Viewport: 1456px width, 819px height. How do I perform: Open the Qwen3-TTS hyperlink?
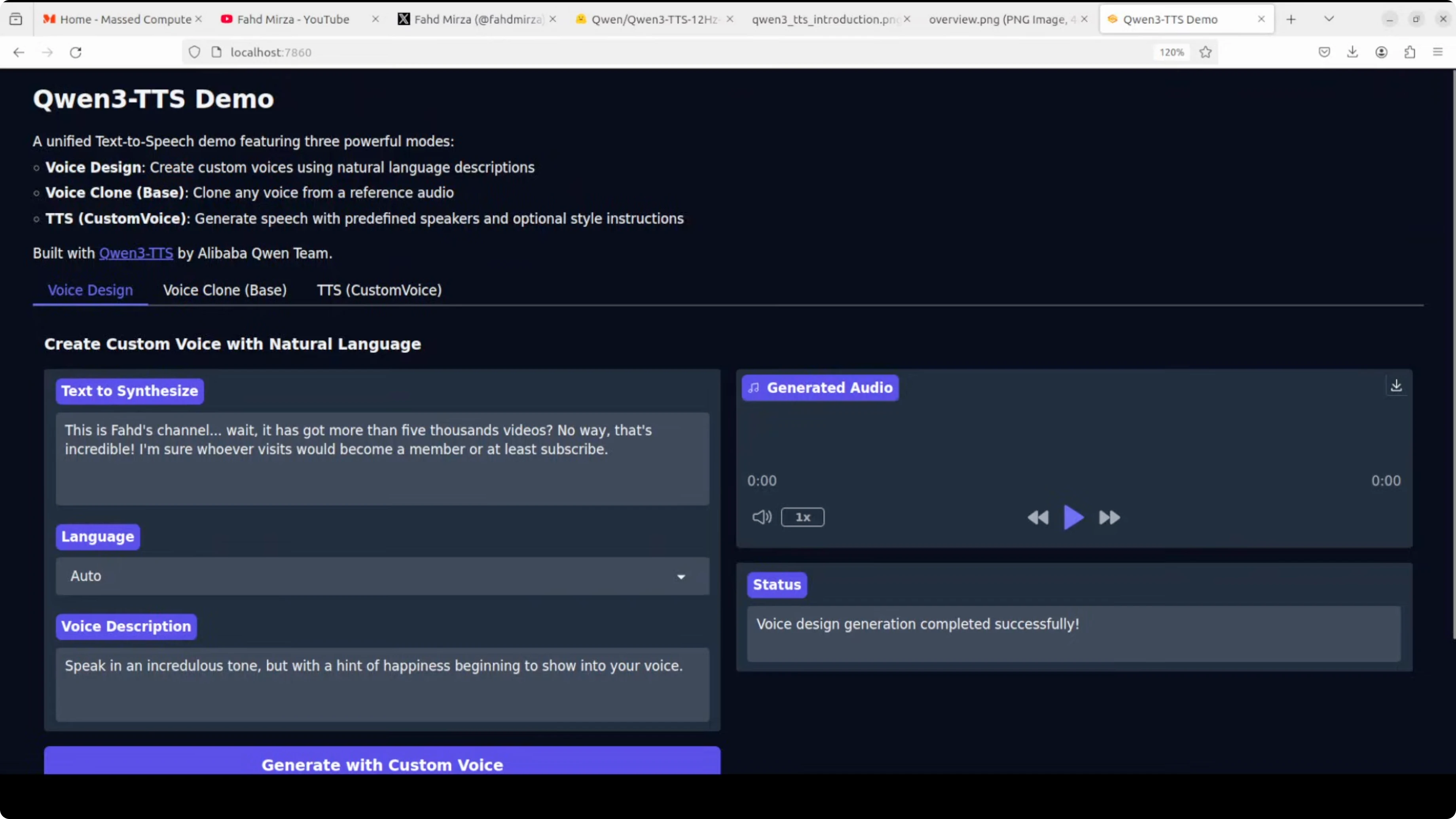click(x=136, y=253)
